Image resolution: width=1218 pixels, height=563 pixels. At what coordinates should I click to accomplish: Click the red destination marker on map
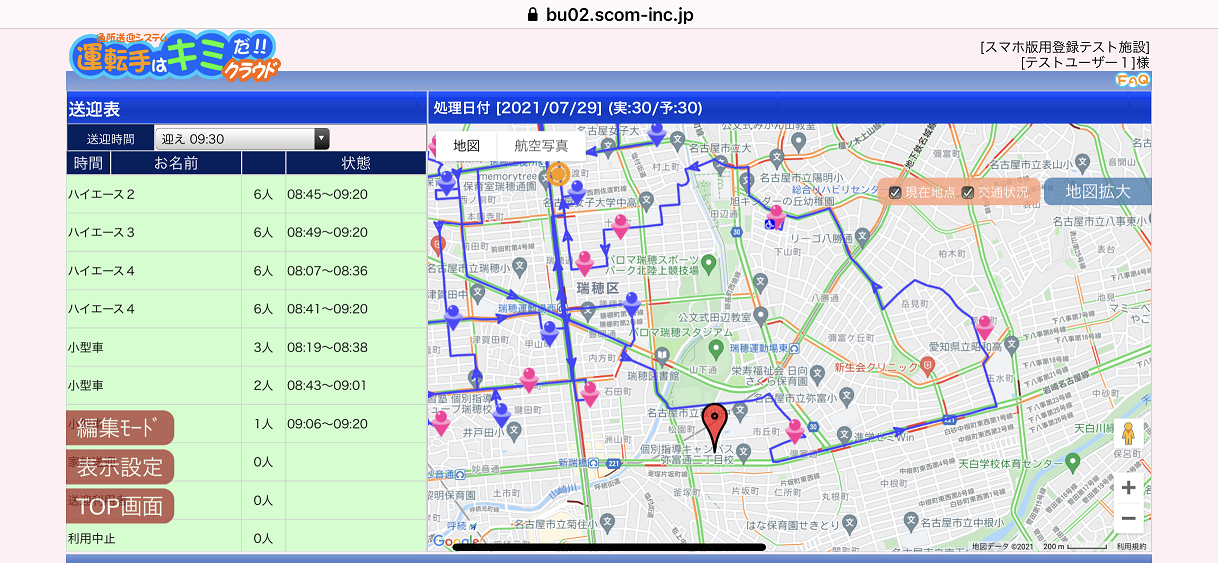[x=713, y=426]
